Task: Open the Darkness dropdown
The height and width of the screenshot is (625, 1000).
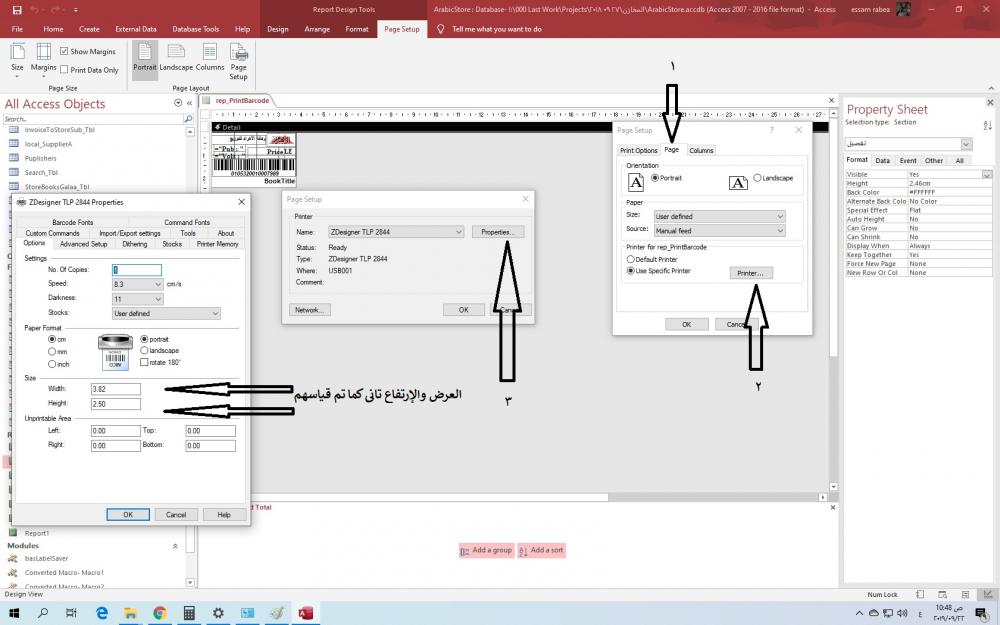Action: (x=158, y=298)
